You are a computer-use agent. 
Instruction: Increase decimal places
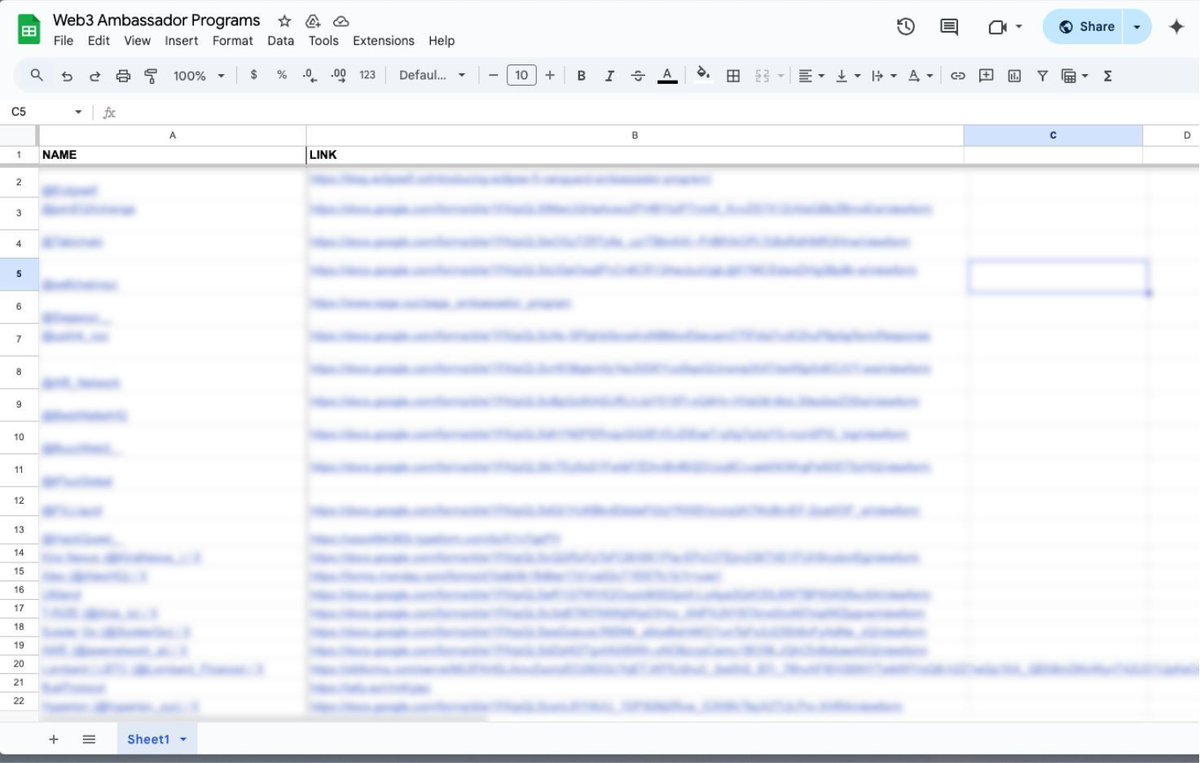(338, 75)
